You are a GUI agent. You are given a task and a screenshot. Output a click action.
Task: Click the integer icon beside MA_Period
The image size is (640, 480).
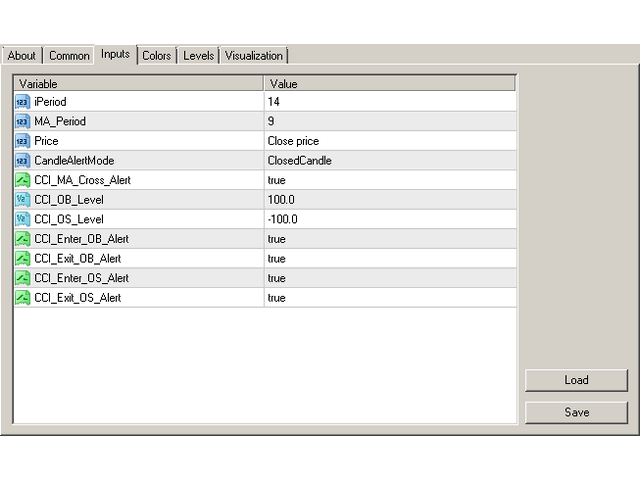coord(22,121)
